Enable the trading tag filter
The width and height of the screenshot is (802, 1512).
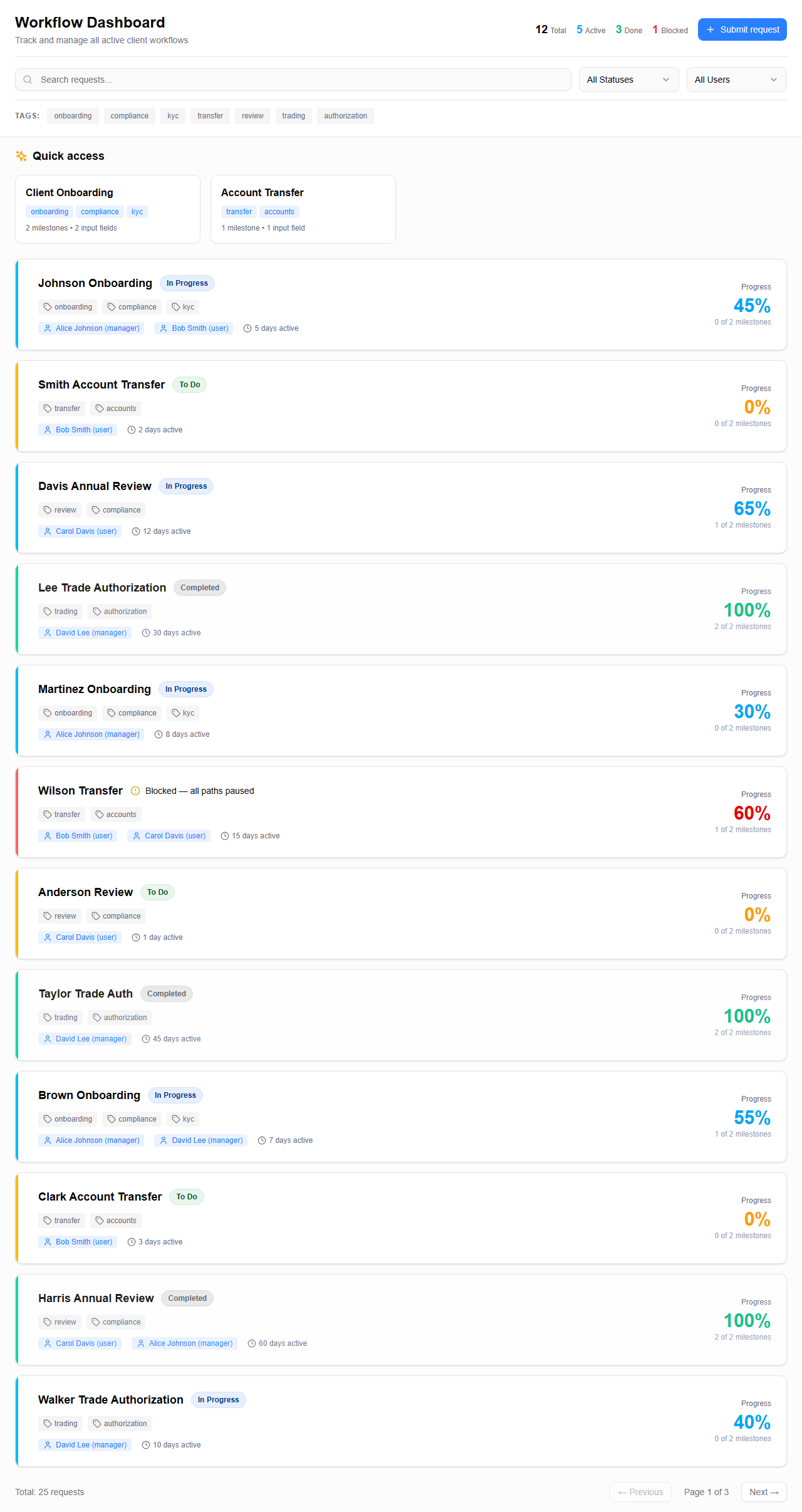293,116
